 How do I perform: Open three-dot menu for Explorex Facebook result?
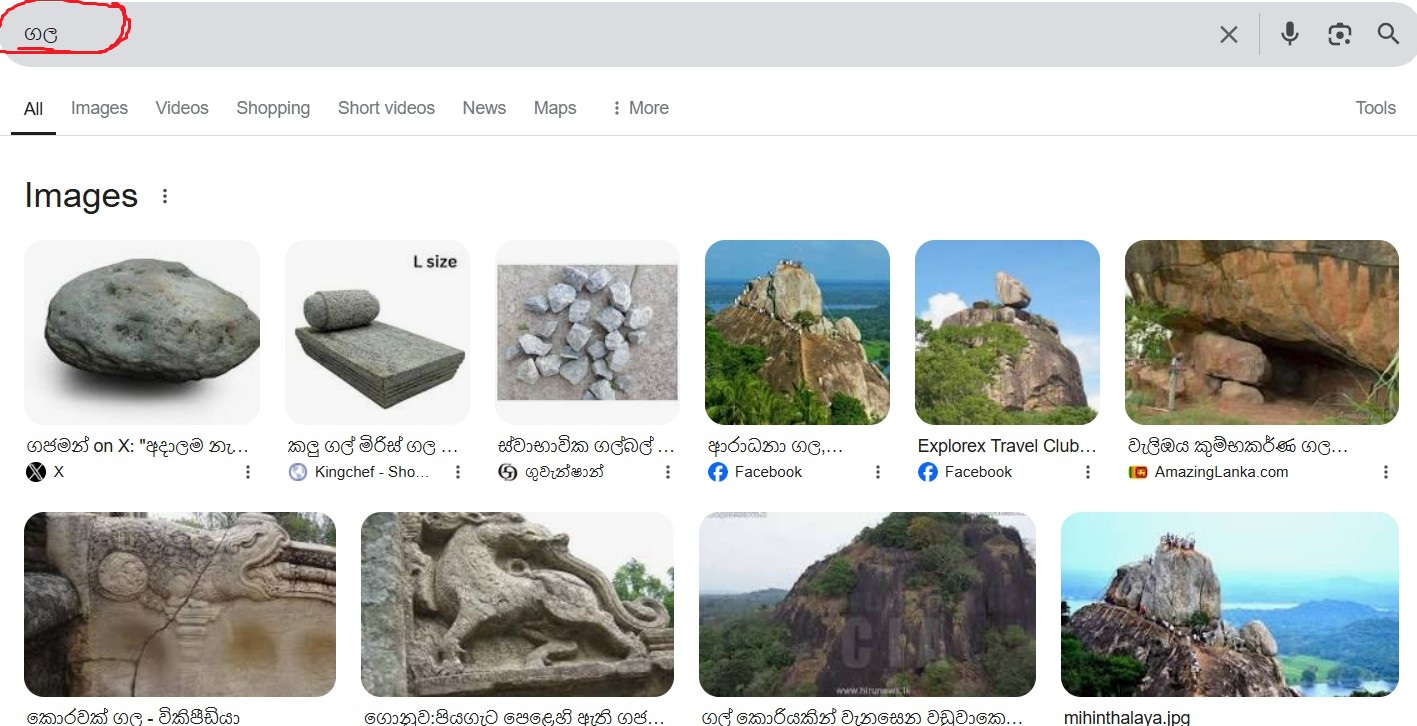[x=1088, y=472]
